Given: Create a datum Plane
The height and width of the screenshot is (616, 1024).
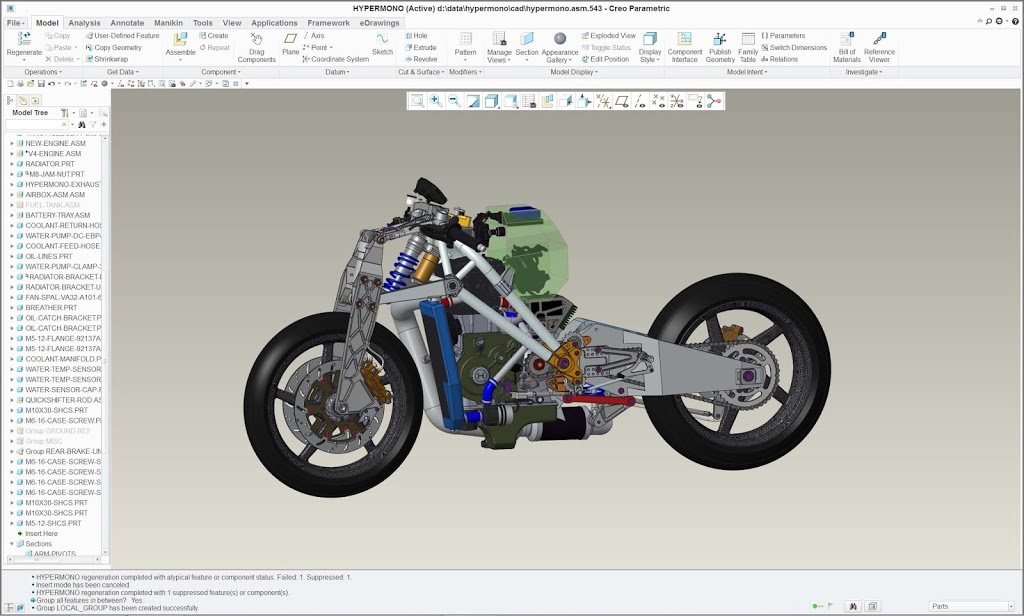Looking at the screenshot, I should (290, 41).
